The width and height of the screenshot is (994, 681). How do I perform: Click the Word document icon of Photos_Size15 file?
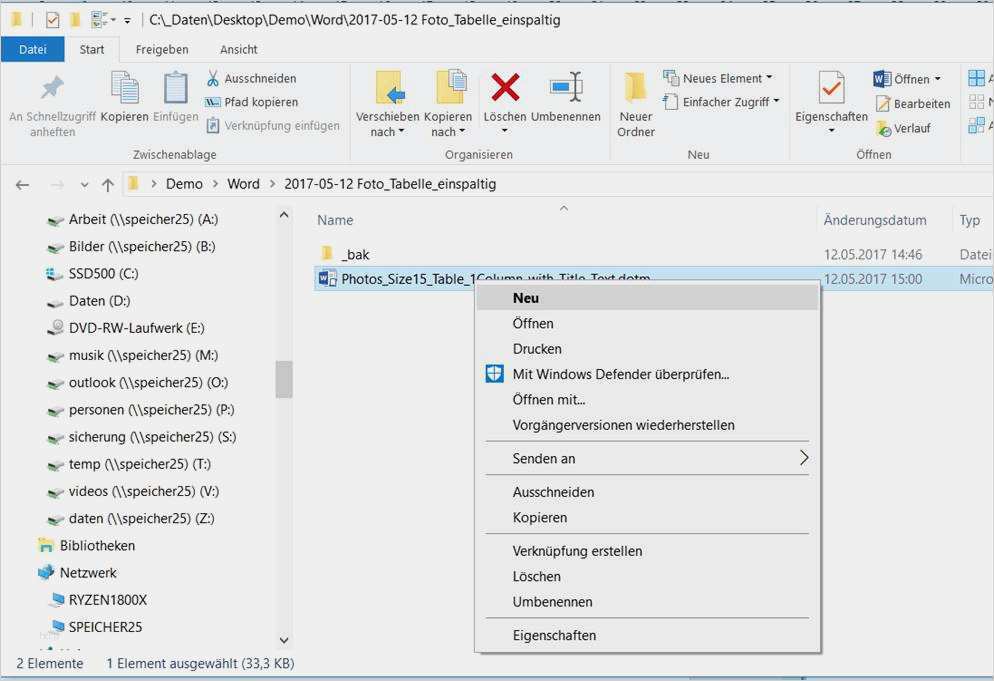pyautogui.click(x=327, y=278)
